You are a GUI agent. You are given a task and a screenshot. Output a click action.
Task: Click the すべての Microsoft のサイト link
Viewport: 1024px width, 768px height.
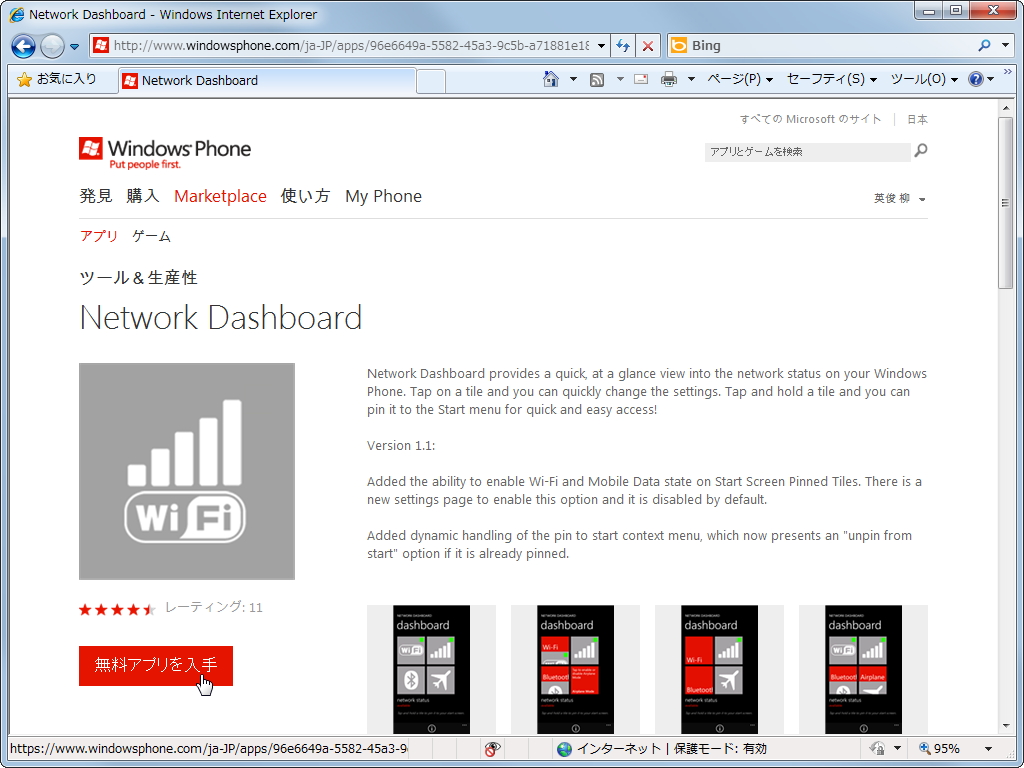click(810, 119)
